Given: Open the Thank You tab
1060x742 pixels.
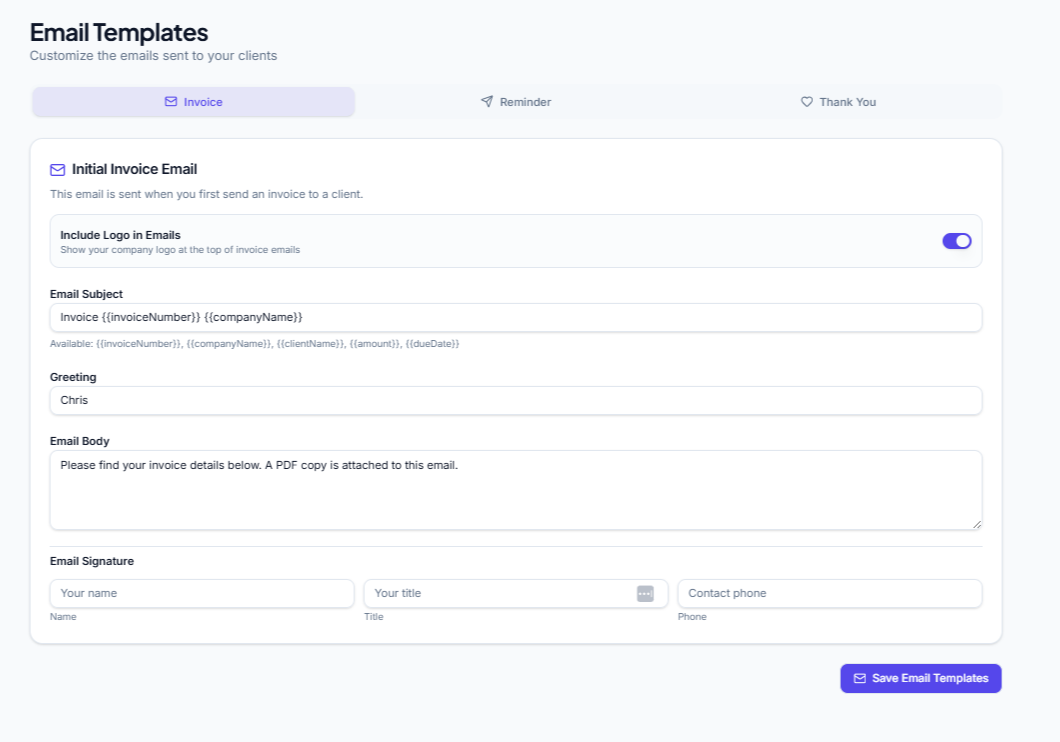Looking at the screenshot, I should (x=838, y=101).
